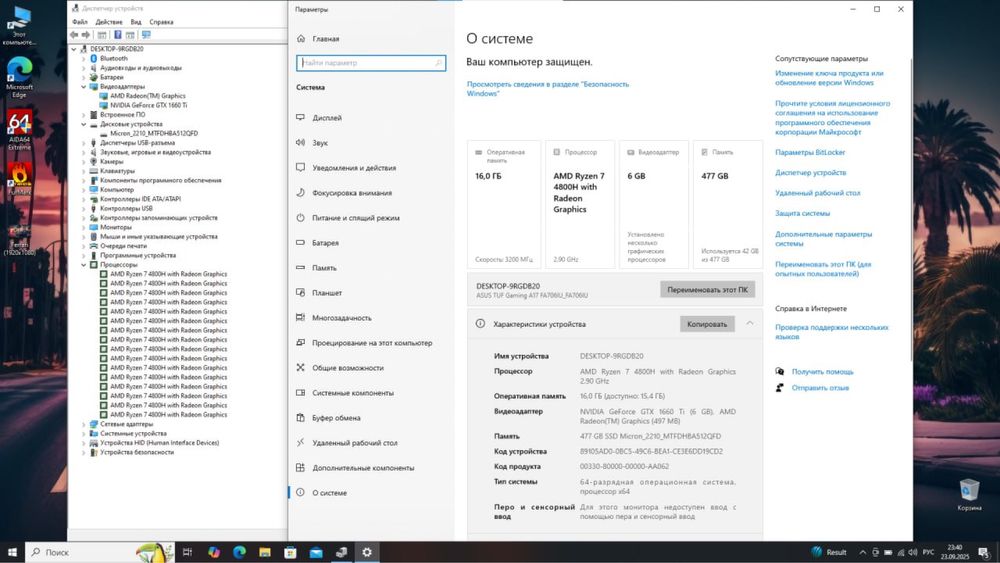Open Windows Security details link
The height and width of the screenshot is (563, 1000).
[x=547, y=89]
